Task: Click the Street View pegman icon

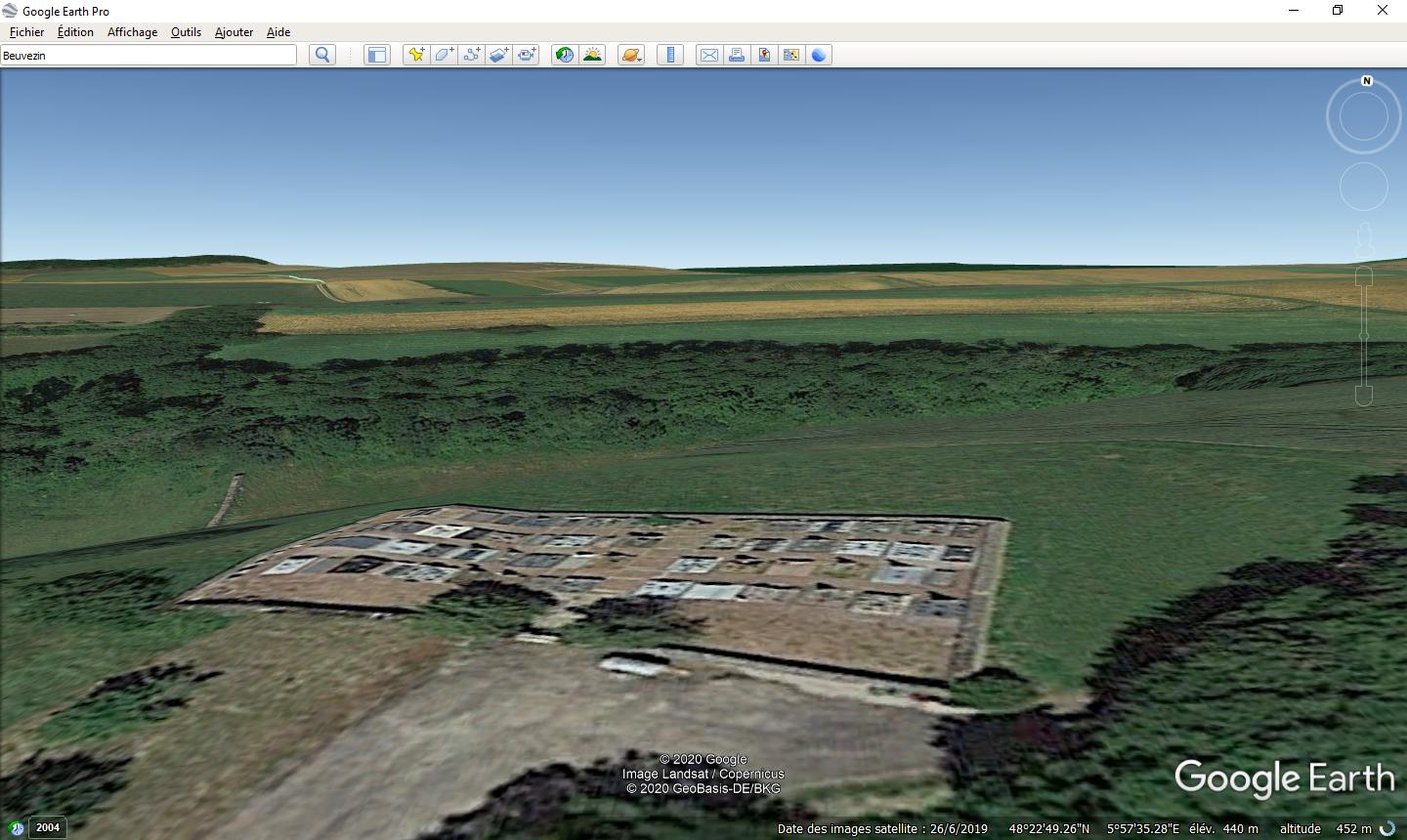Action: [x=1365, y=238]
